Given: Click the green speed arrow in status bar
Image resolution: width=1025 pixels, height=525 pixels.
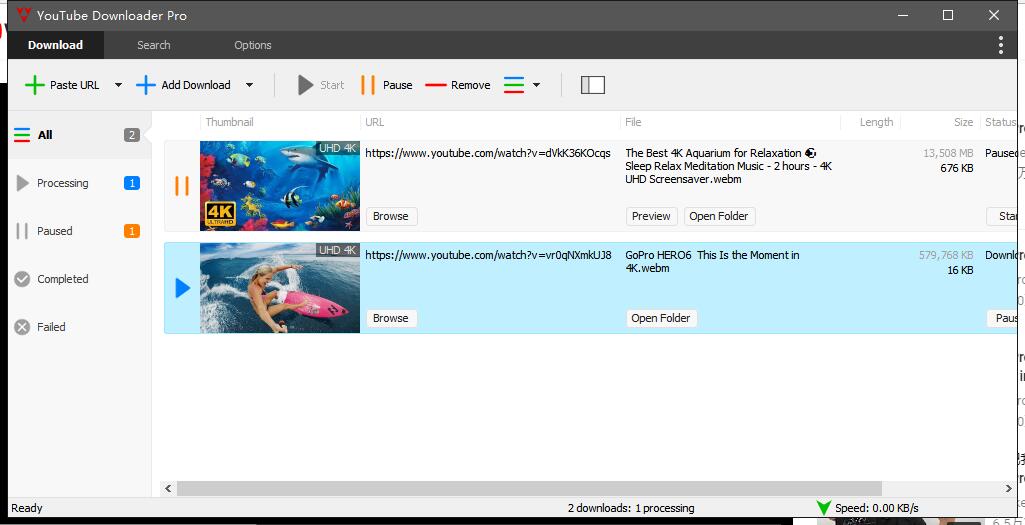Looking at the screenshot, I should coord(824,508).
